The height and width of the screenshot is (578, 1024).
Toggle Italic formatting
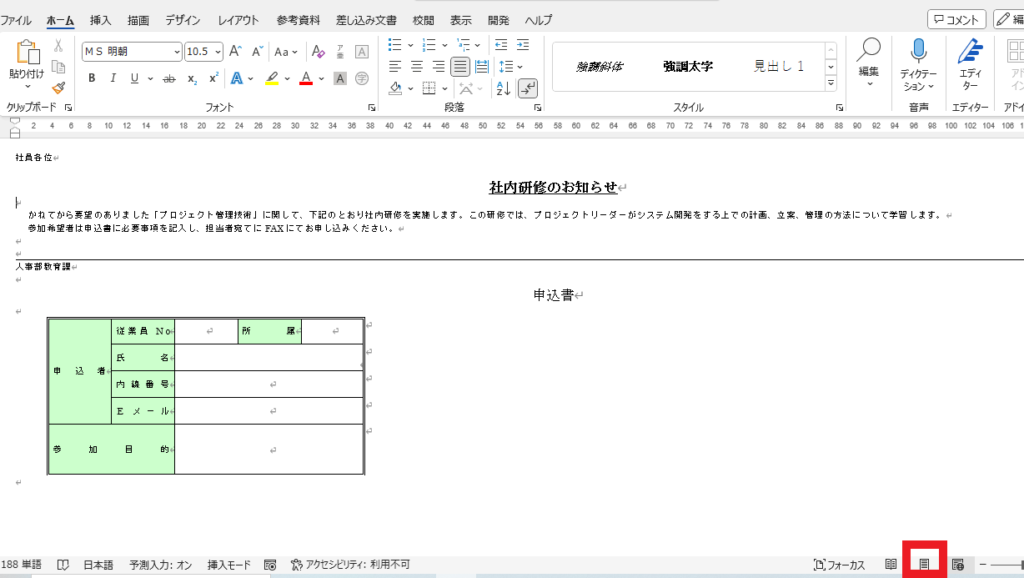113,78
